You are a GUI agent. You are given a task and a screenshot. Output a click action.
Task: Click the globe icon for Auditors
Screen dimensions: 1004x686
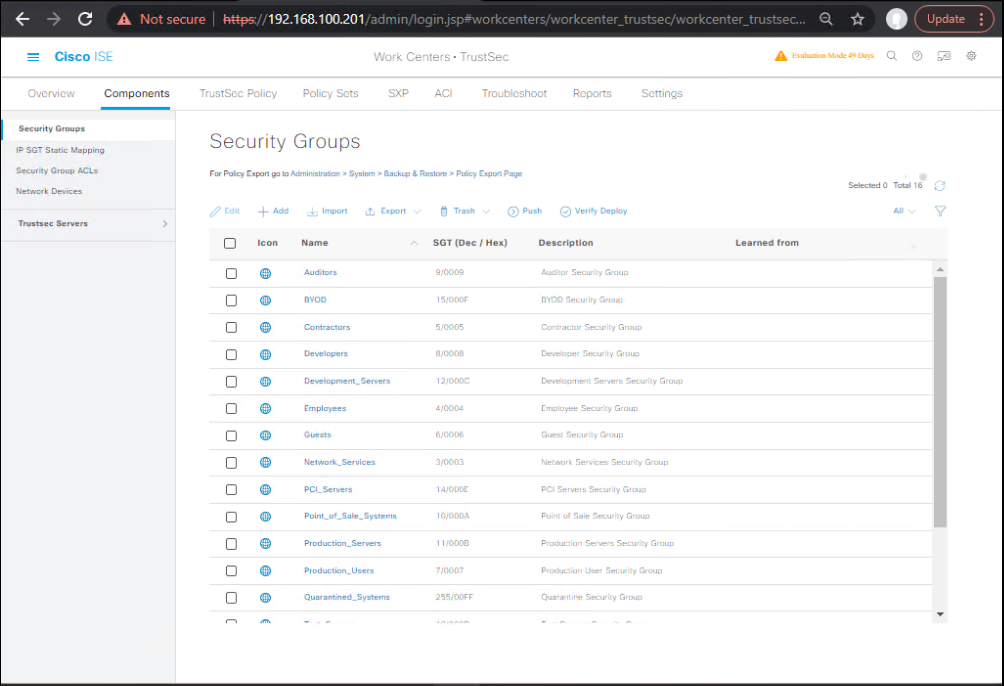tap(265, 274)
